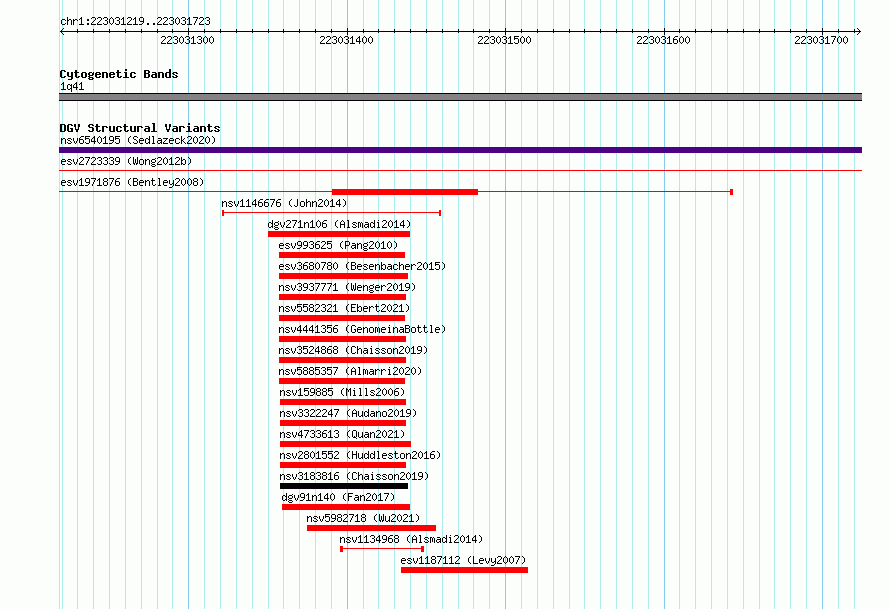Click nsv1134968 (Alsmadi2014) label

pos(411,539)
